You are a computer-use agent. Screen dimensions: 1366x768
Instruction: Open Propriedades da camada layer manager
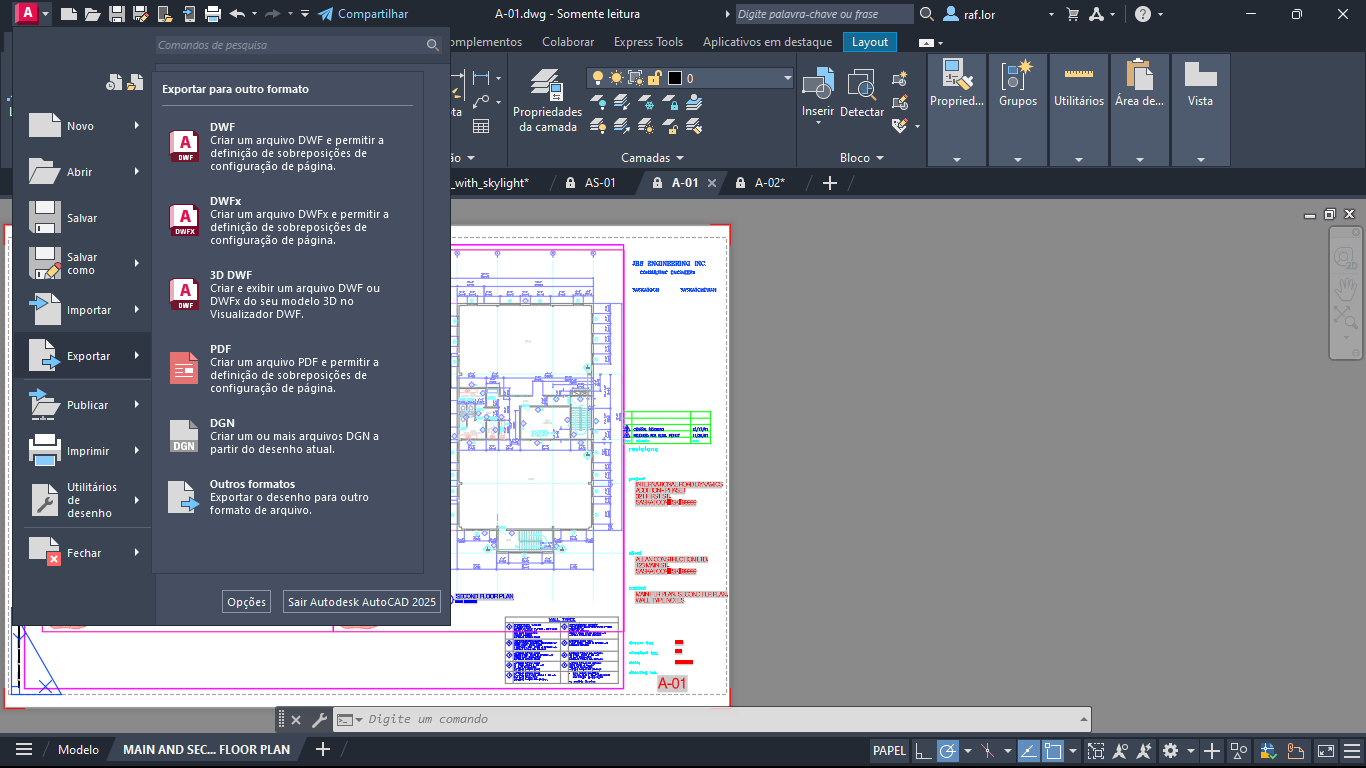click(546, 101)
